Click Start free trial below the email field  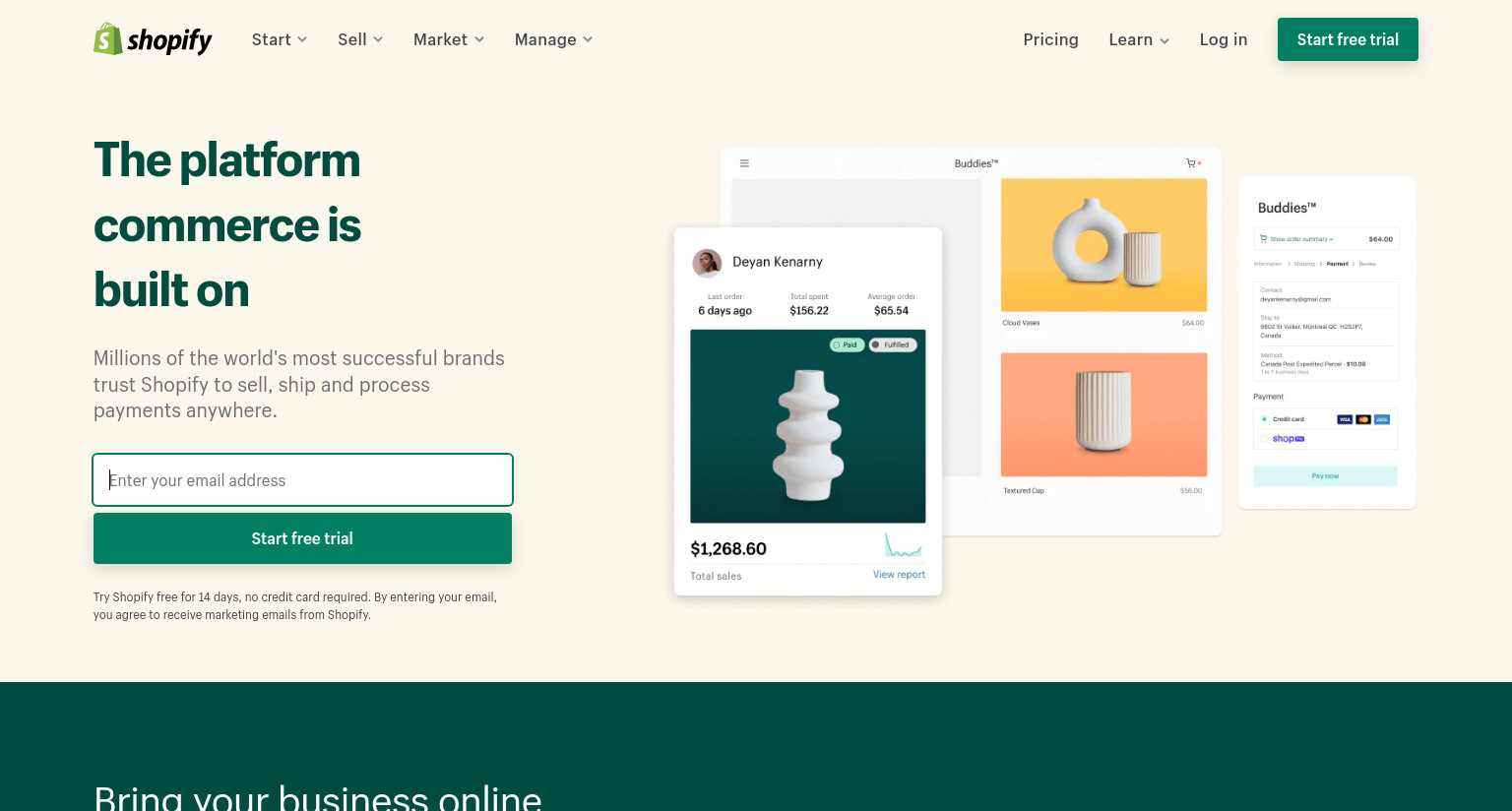pos(302,538)
